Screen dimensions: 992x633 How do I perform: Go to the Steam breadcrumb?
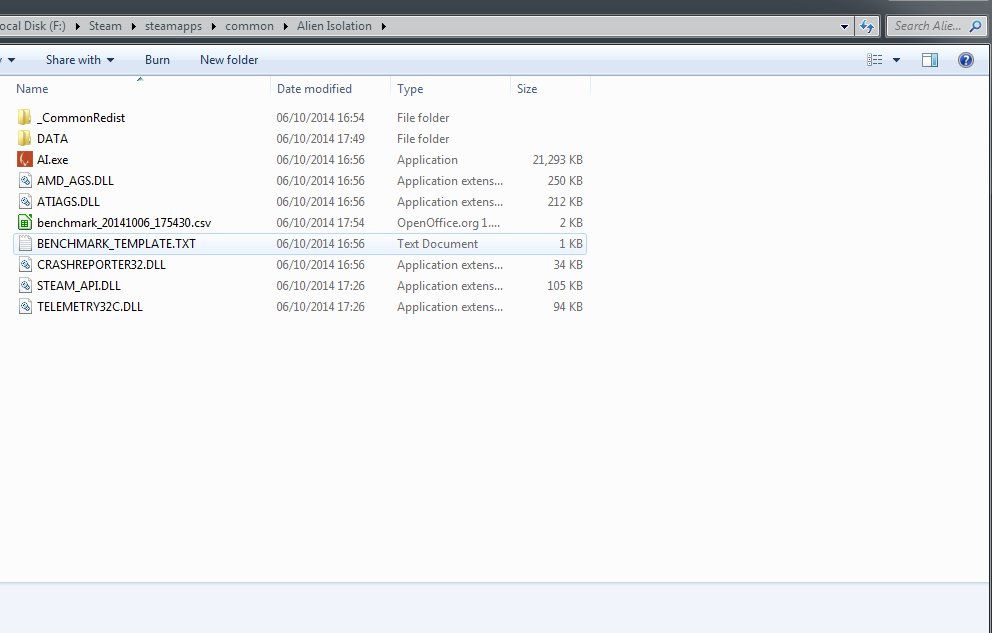105,26
